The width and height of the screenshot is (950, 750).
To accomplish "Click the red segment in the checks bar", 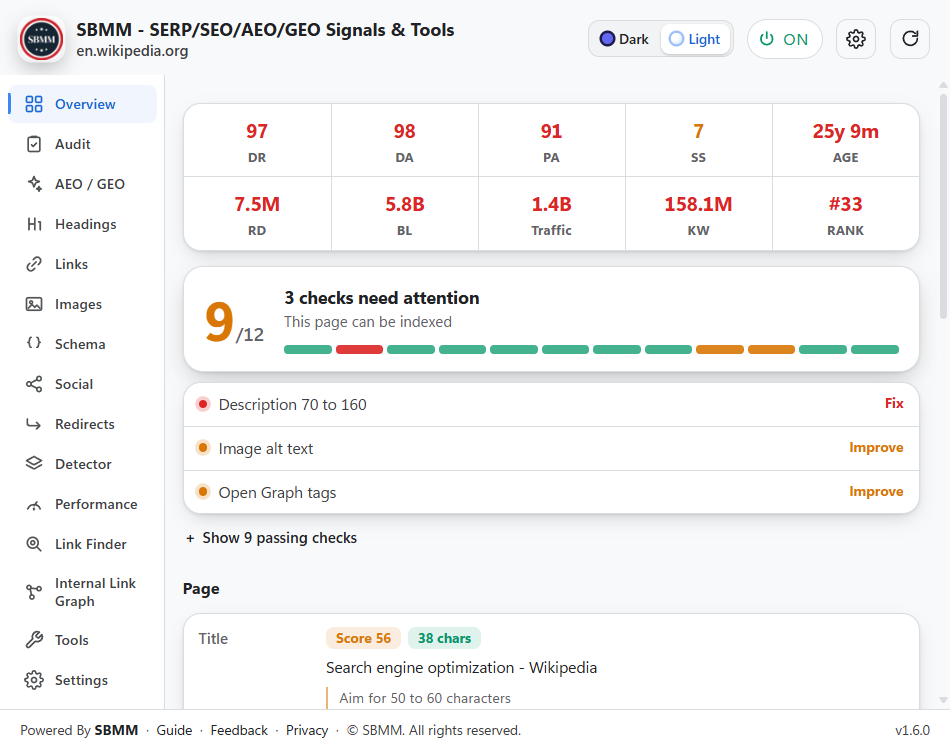I will pos(359,350).
